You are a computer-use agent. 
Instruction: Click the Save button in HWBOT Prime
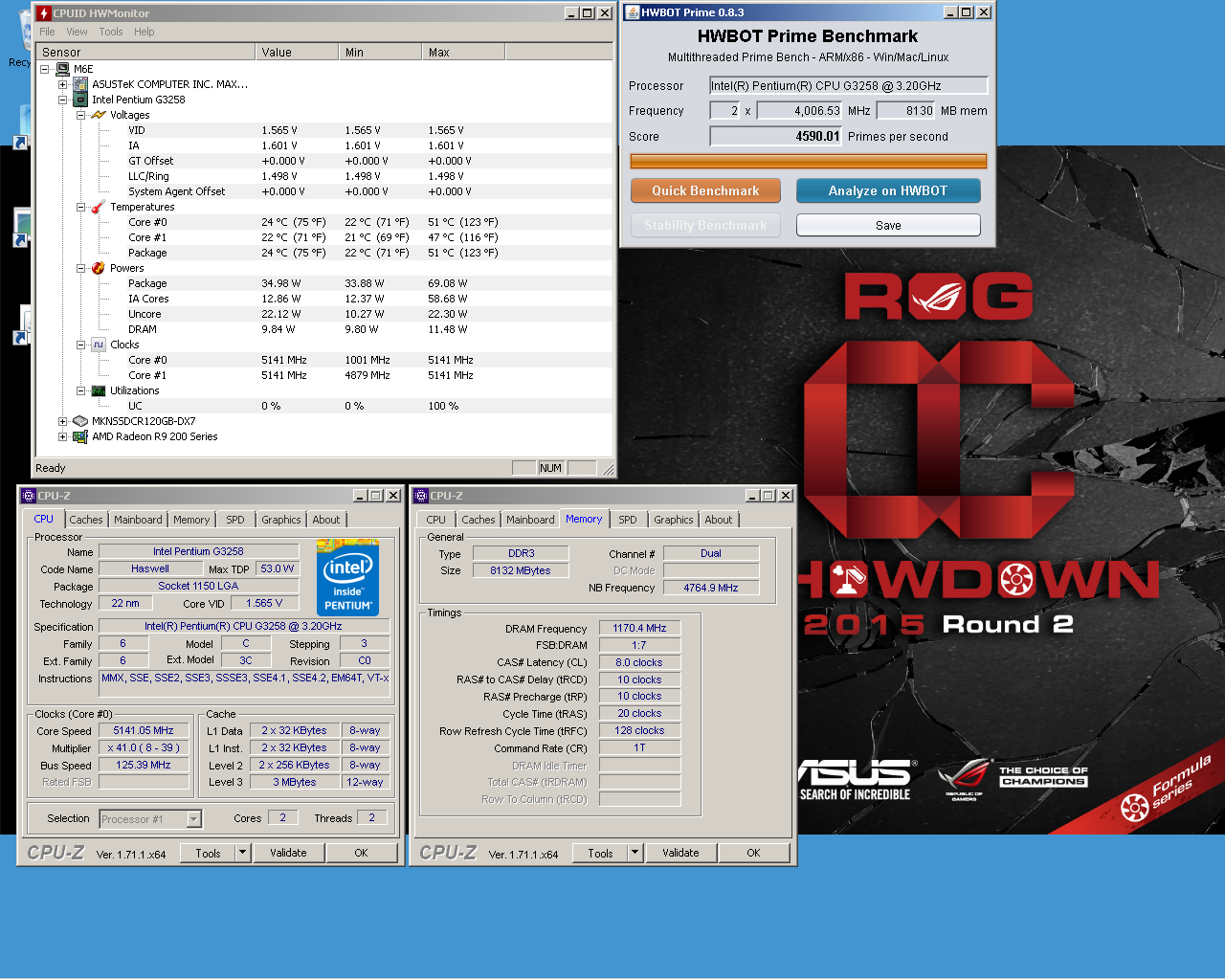click(888, 225)
